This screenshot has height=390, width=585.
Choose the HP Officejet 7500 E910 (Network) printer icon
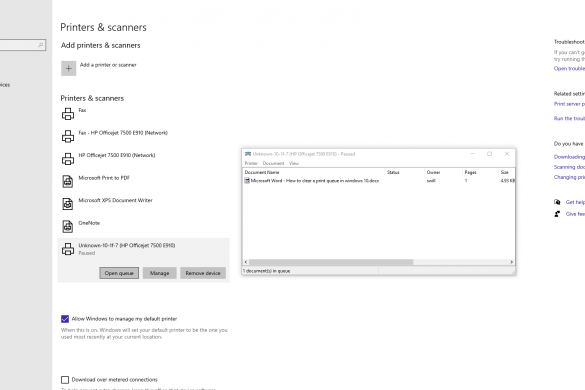[68, 159]
